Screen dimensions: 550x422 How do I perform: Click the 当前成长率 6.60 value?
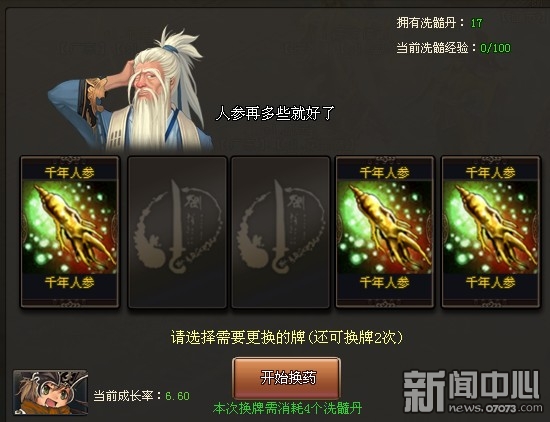point(177,396)
